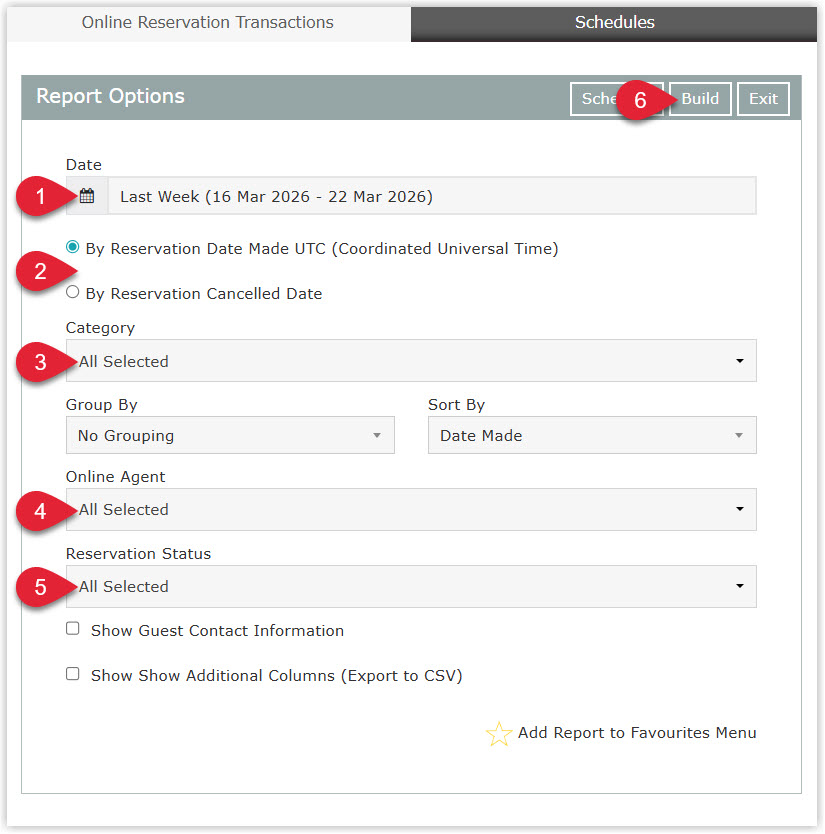The height and width of the screenshot is (834, 825).
Task: Select By Reservation Cancelled Date option
Action: tap(73, 292)
